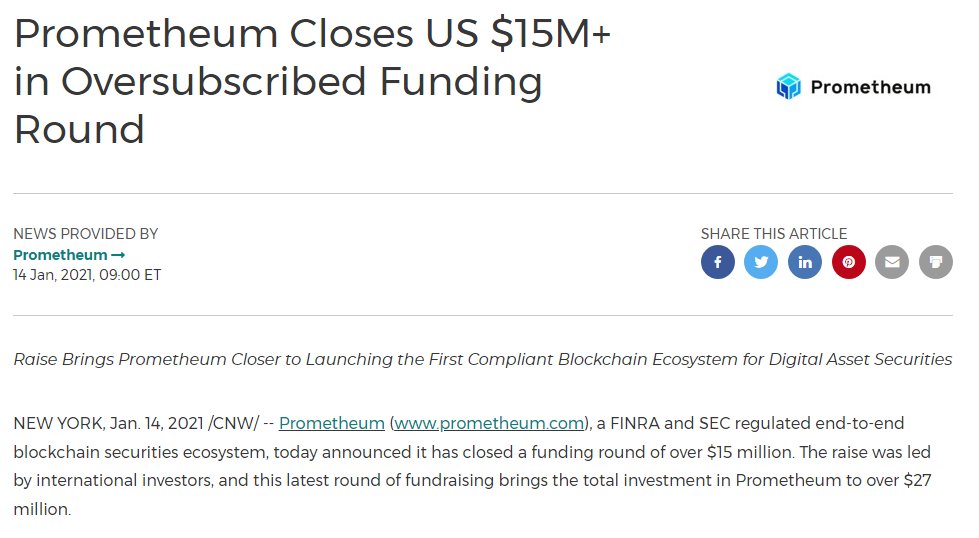
Task: Click the italic subheading about the compliant blockchain ecosystem
Action: click(x=482, y=359)
